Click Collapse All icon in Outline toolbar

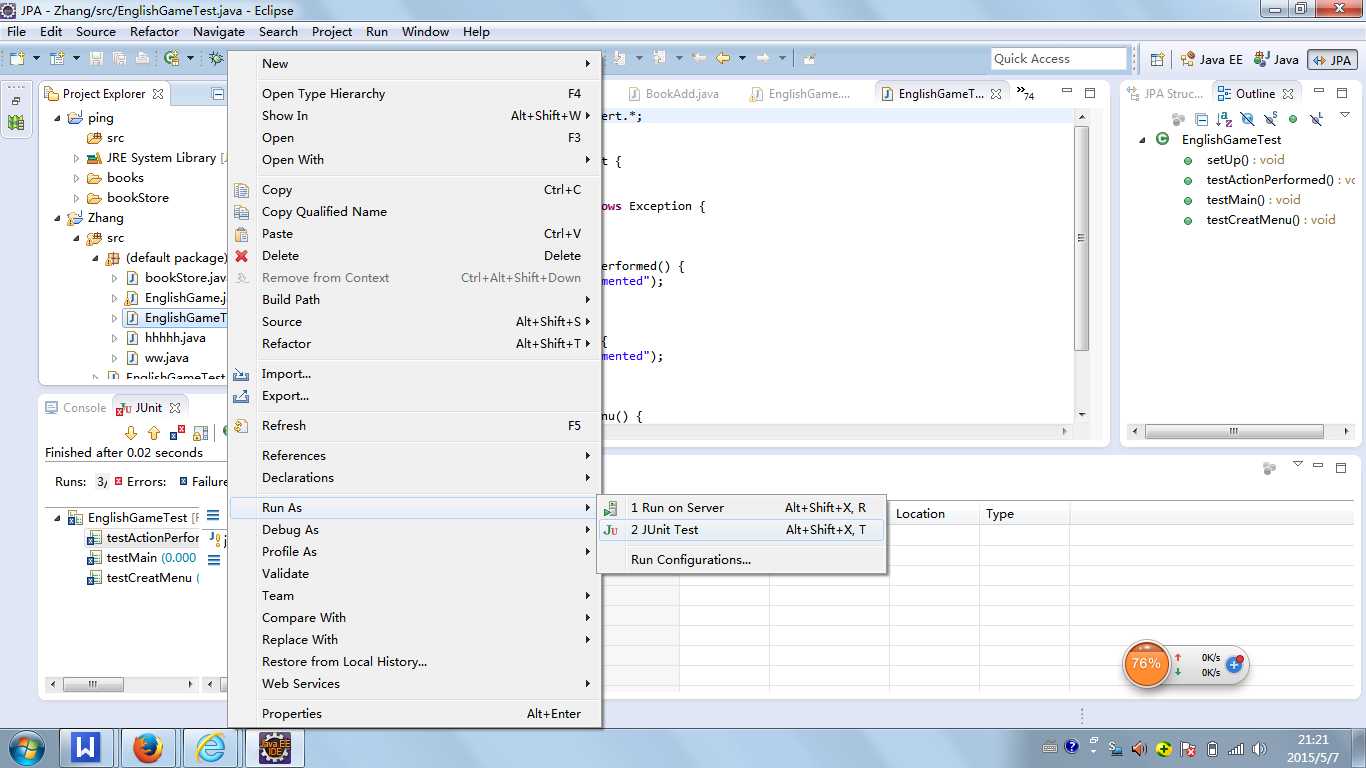tap(1201, 119)
